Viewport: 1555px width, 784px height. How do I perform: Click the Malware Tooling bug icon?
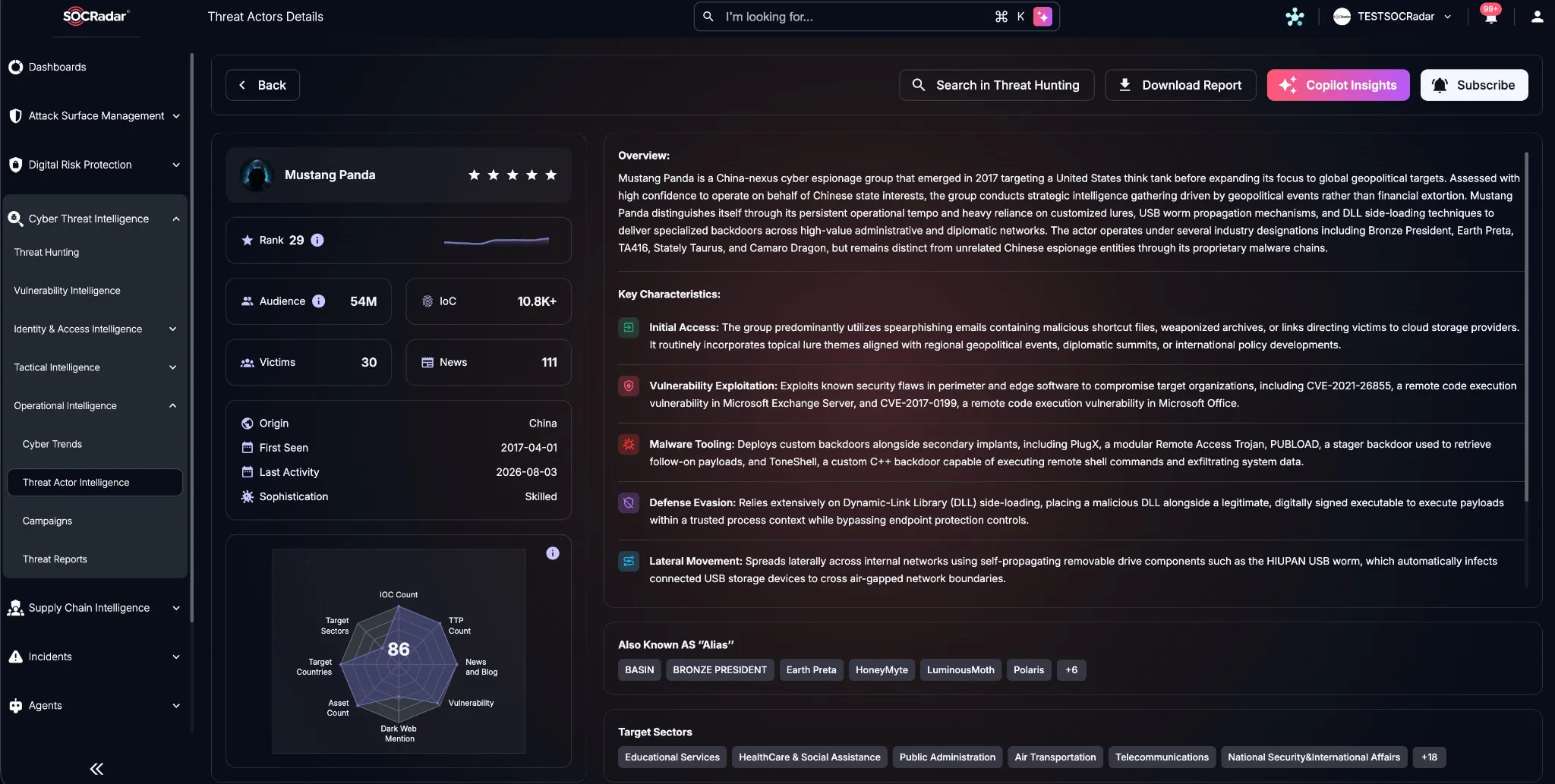click(x=629, y=445)
